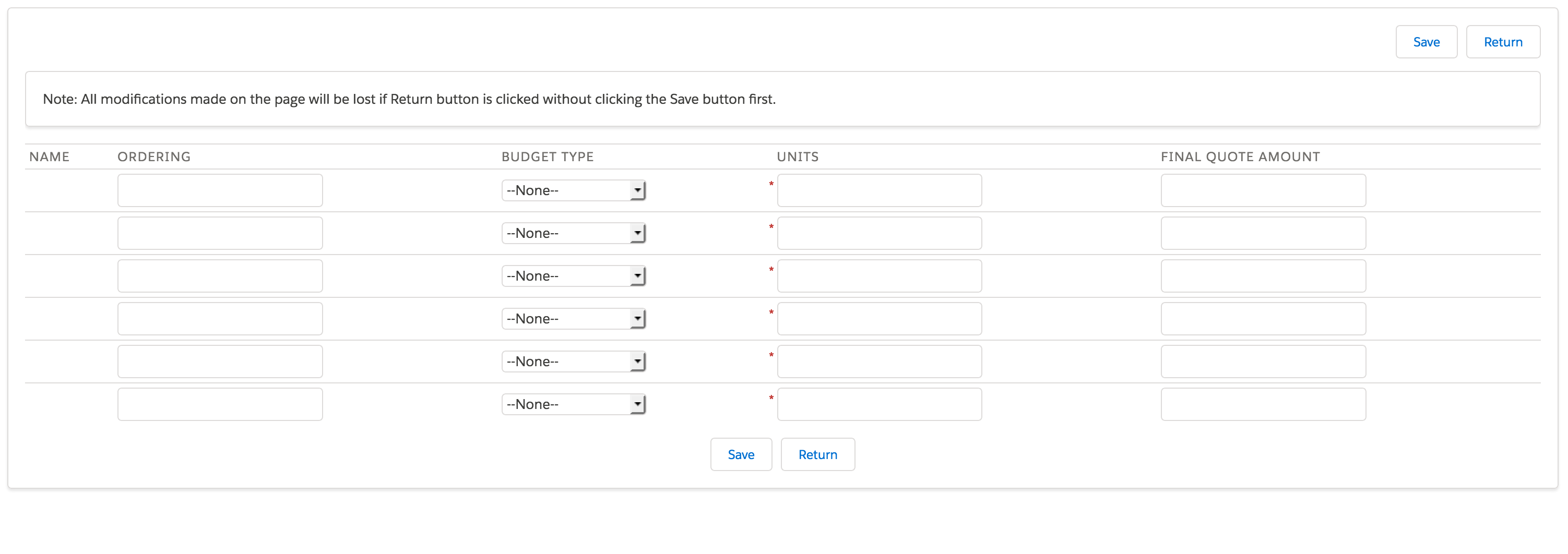Focus first row Final Quote Amount field
The width and height of the screenshot is (1568, 554).
point(1263,190)
